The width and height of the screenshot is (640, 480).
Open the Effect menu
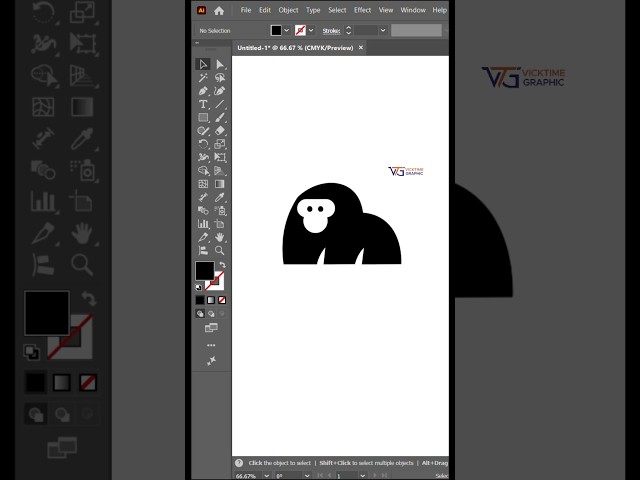click(x=362, y=10)
